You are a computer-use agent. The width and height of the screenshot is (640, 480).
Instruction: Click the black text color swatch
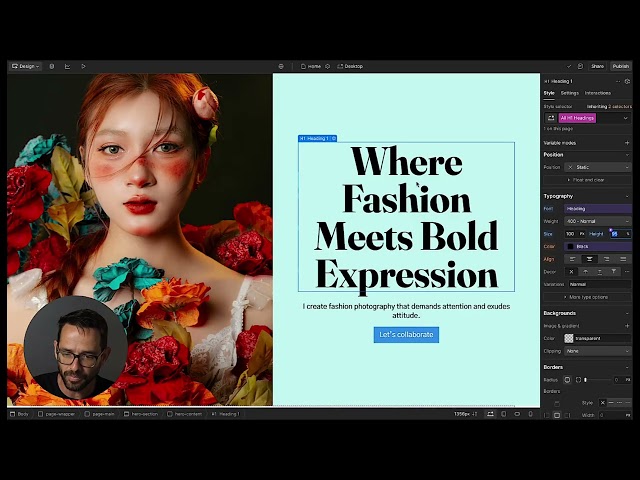click(571, 246)
